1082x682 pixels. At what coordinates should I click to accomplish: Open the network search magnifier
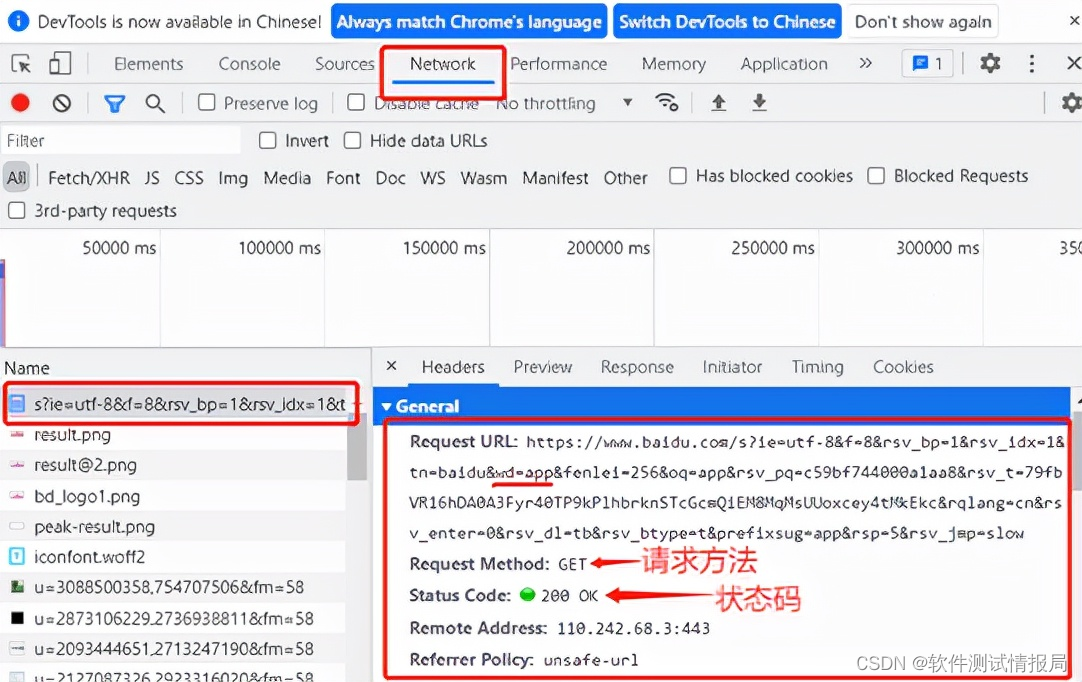(x=155, y=104)
